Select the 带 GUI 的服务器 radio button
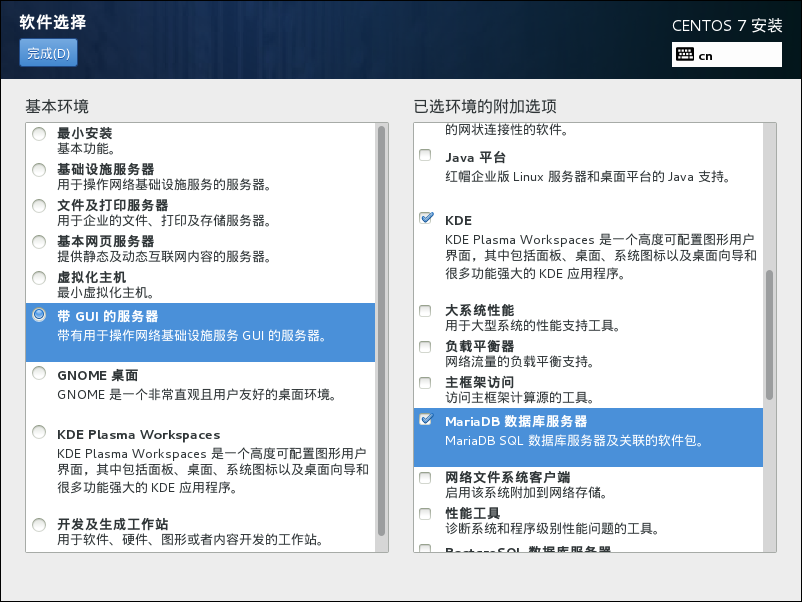Screen dimensions: 802x602 pyautogui.click(x=39, y=315)
